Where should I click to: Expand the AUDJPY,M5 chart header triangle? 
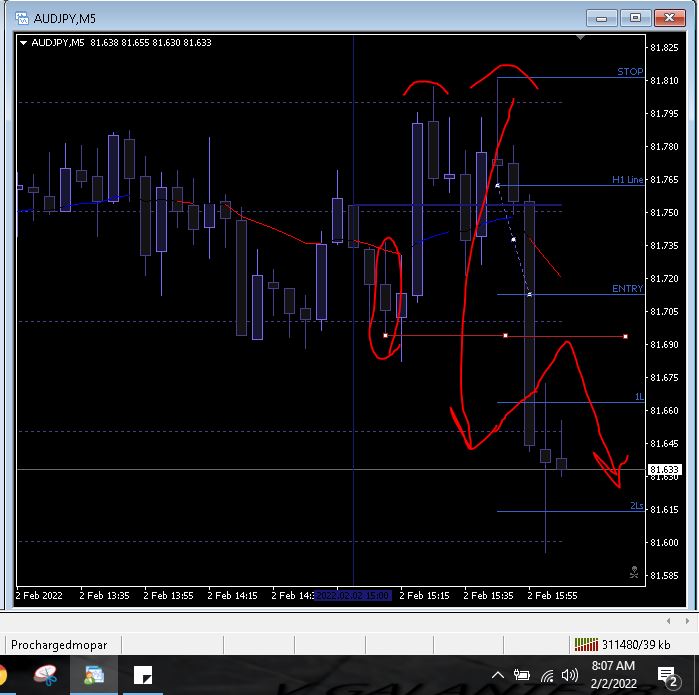(23, 43)
